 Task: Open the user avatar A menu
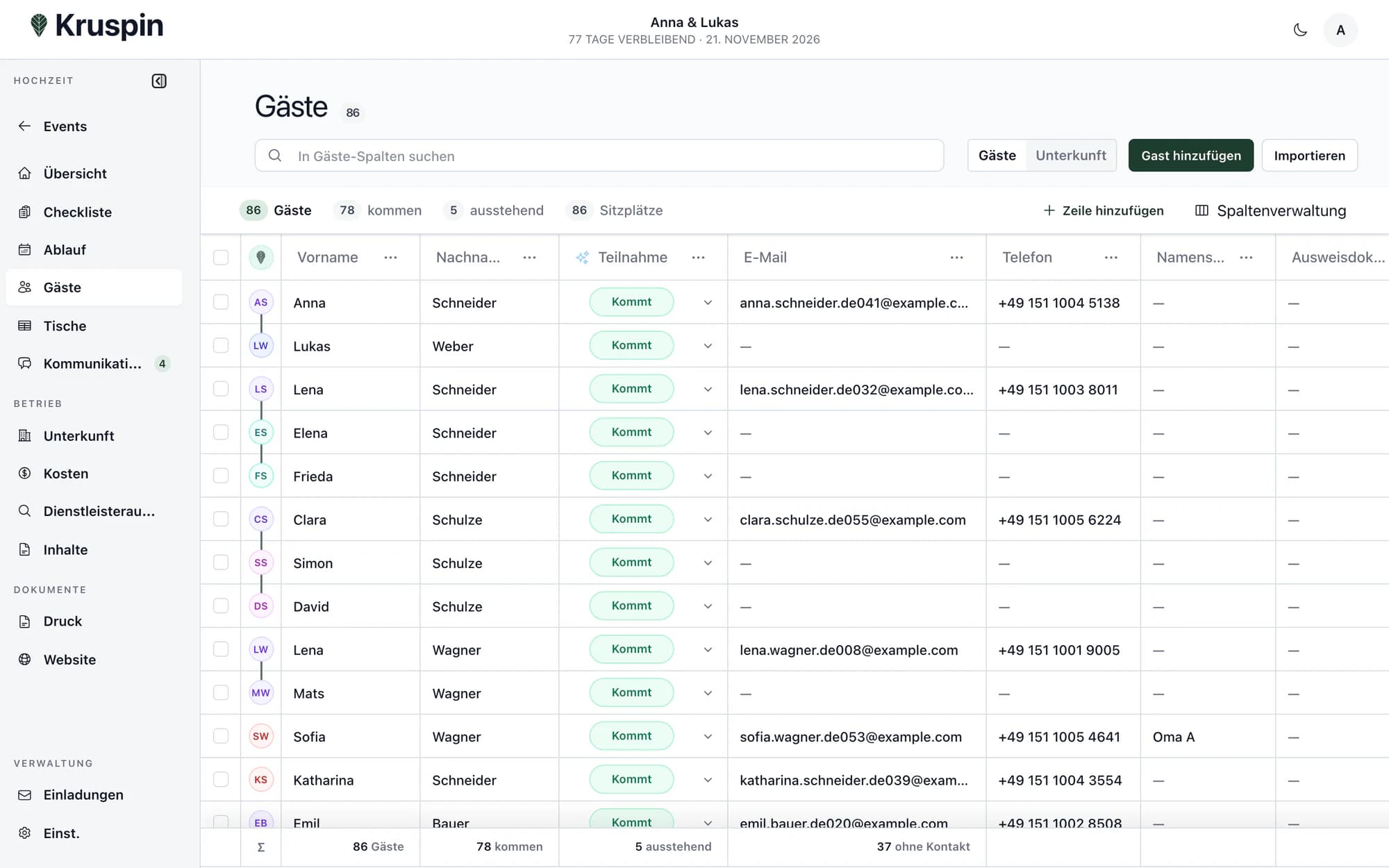coord(1340,30)
